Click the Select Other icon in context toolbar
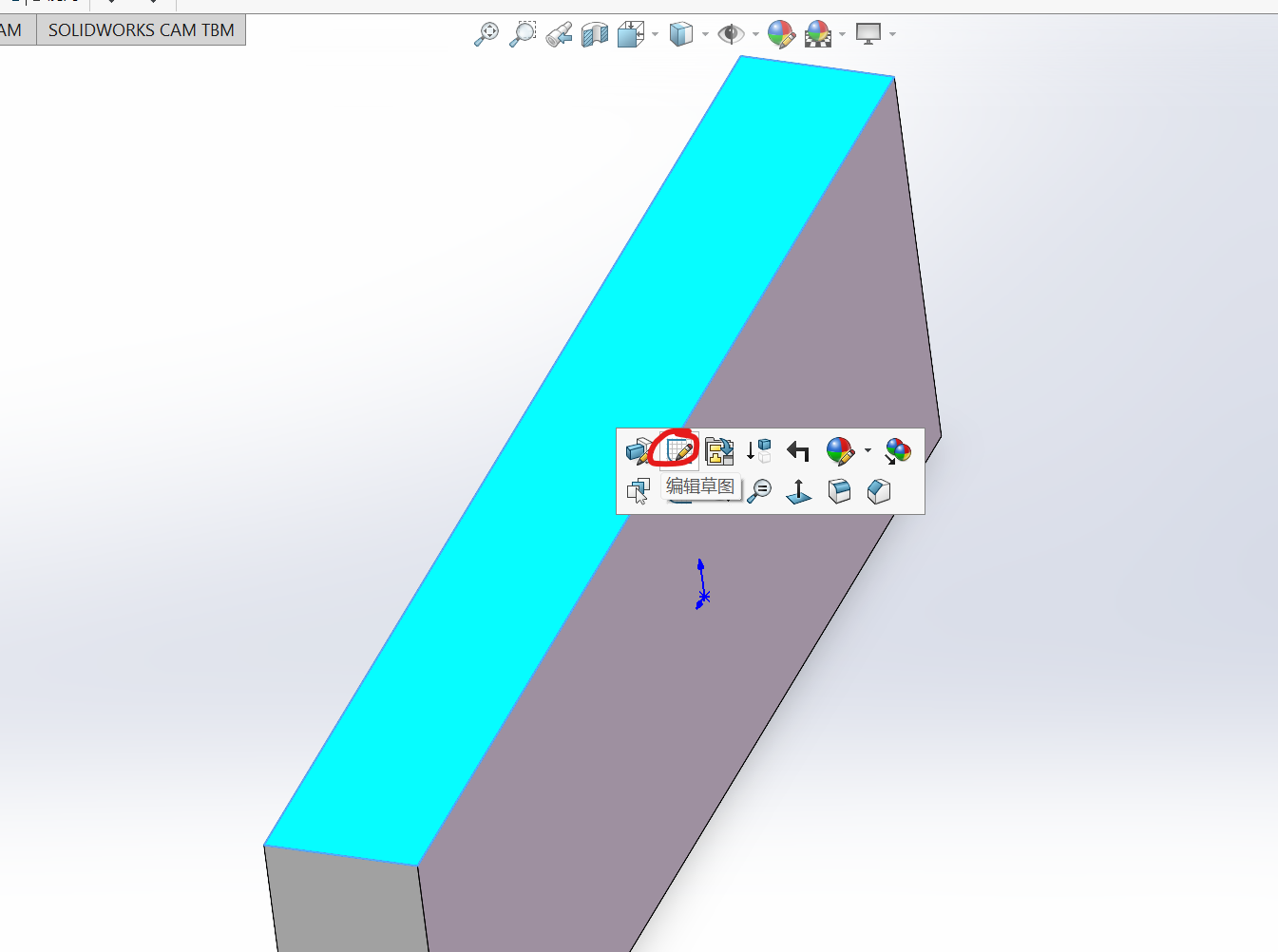 click(x=638, y=491)
